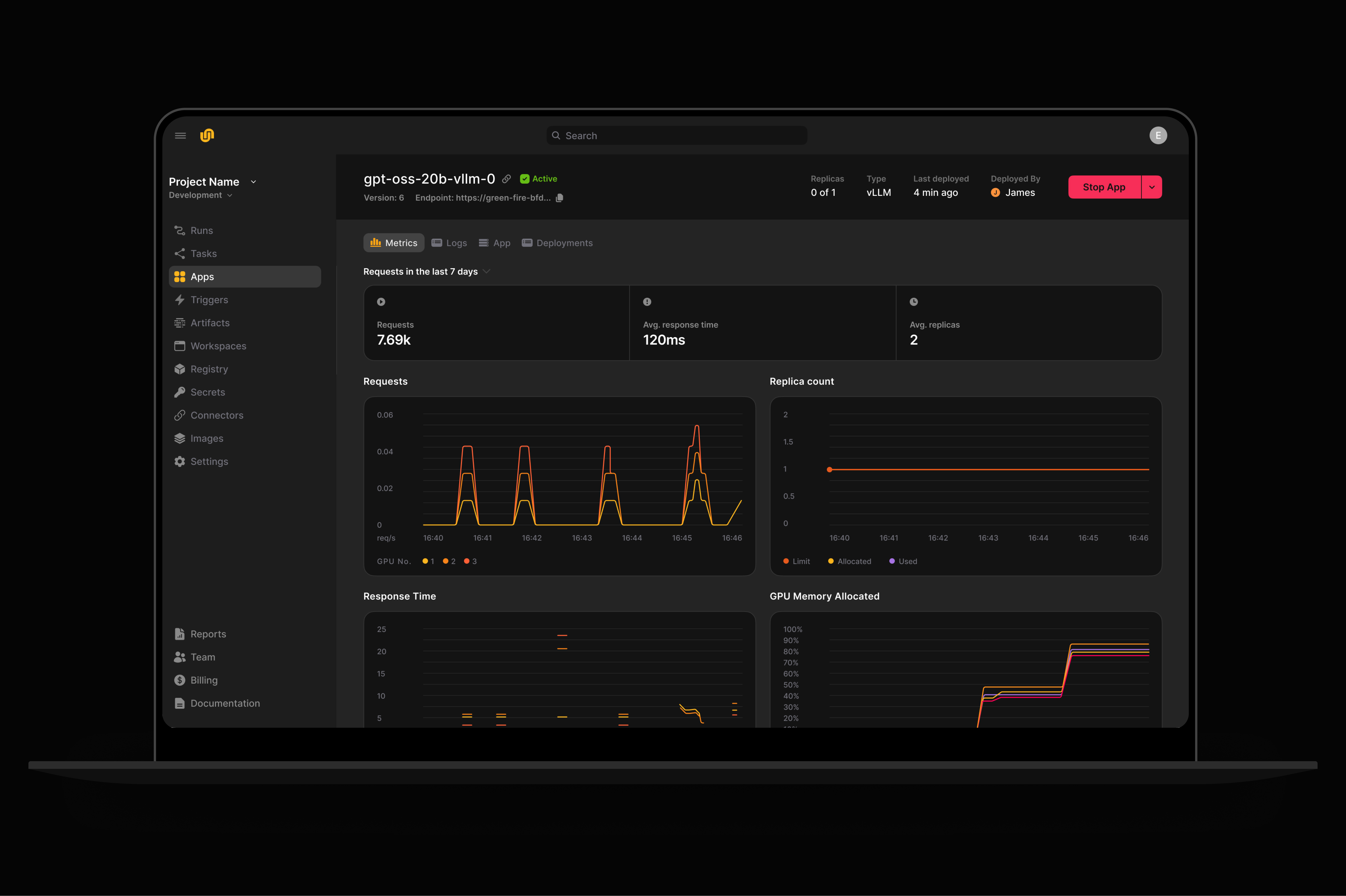Open Runs from the sidebar
The image size is (1346, 896).
201,230
